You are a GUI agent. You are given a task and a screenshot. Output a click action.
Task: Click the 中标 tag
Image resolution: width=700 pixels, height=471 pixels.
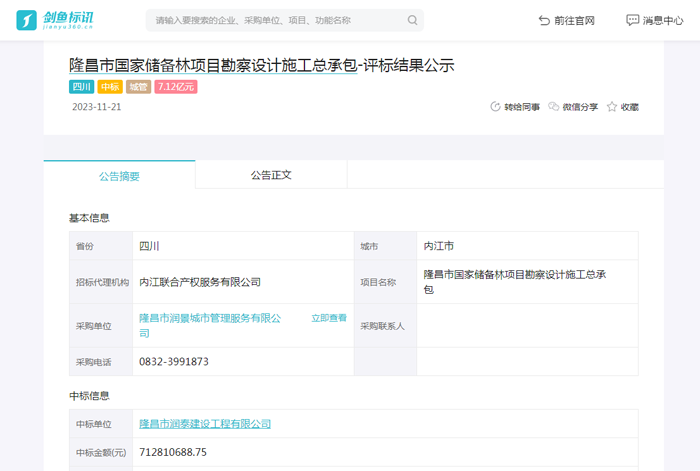[x=110, y=87]
